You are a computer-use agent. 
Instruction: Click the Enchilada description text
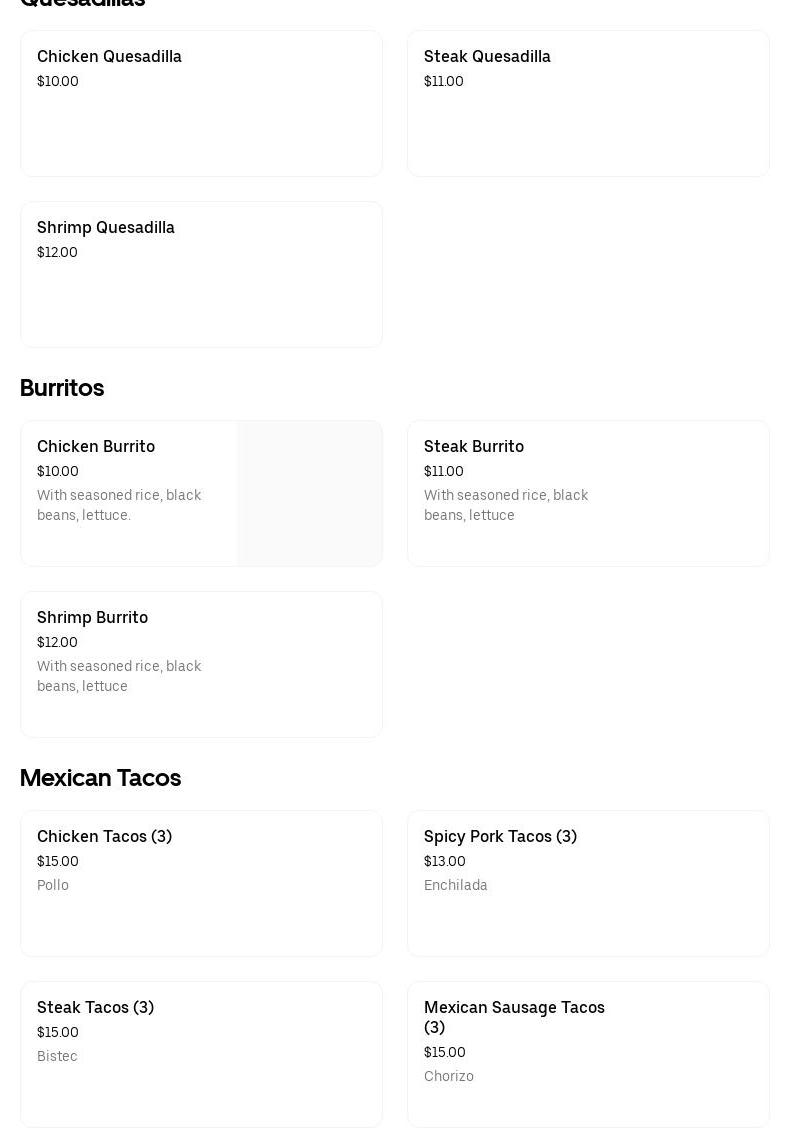coord(456,886)
